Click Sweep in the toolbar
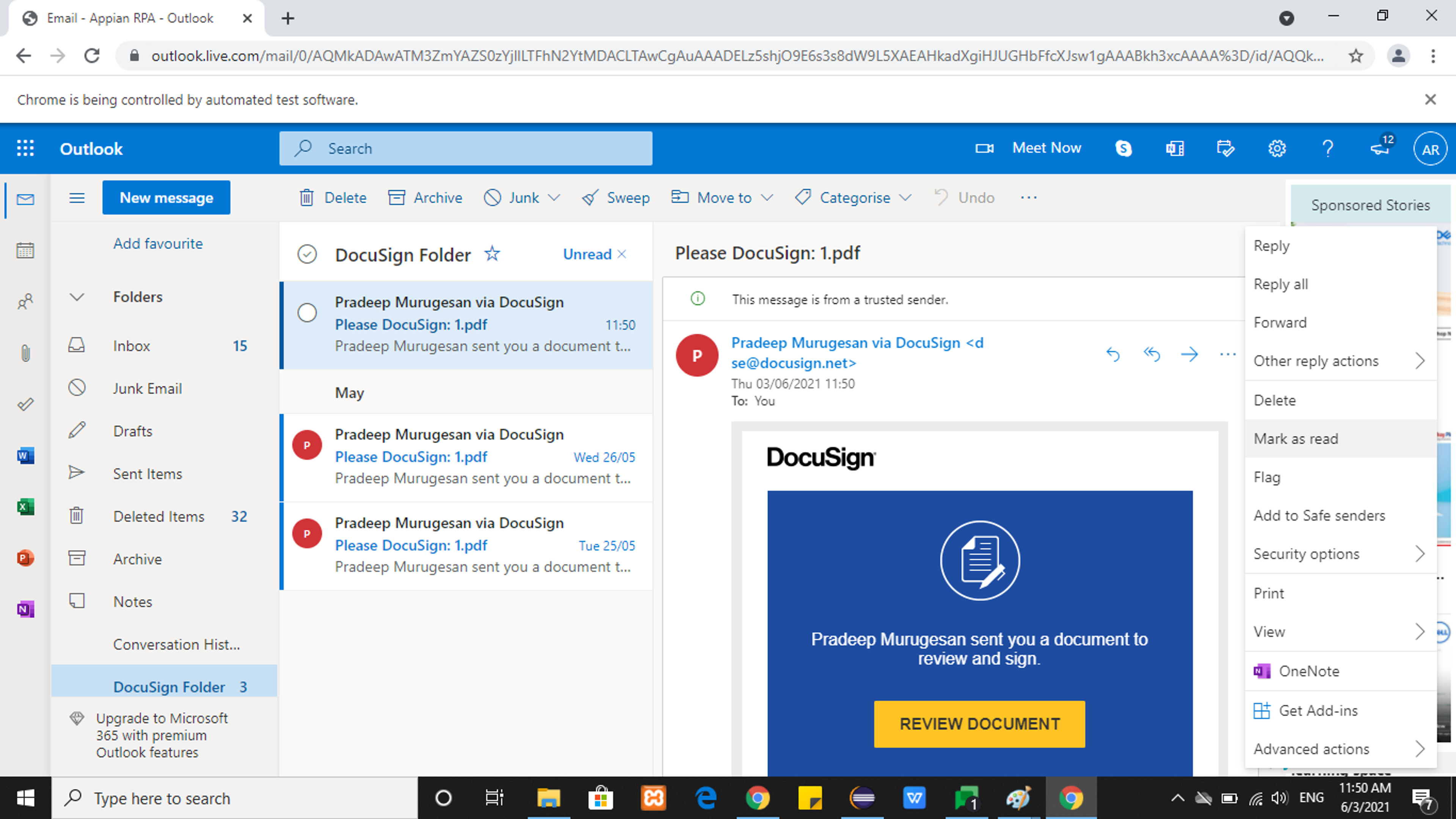Image resolution: width=1456 pixels, height=819 pixels. 616,197
